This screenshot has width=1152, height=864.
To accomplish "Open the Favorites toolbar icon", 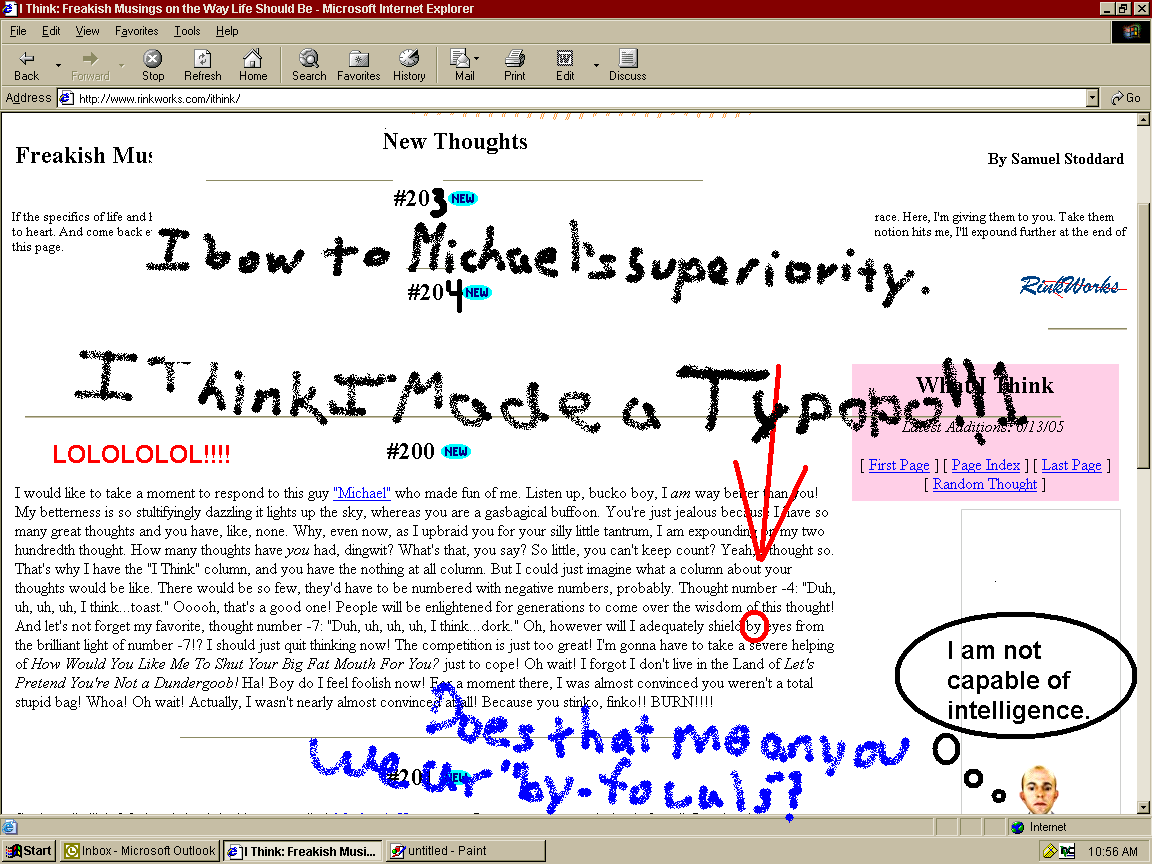I will [358, 59].
